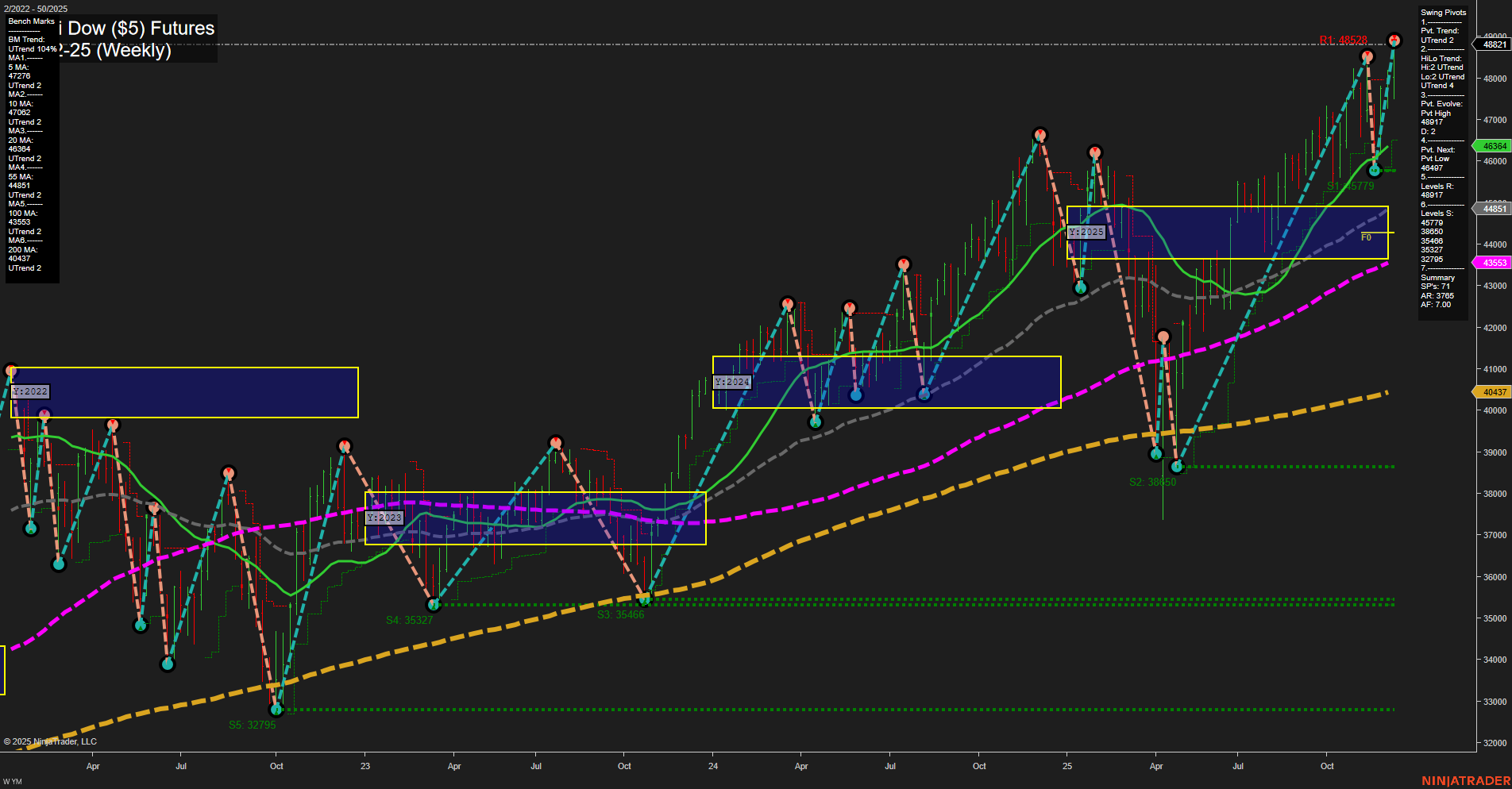Click the Y:2024 zone label

[731, 381]
